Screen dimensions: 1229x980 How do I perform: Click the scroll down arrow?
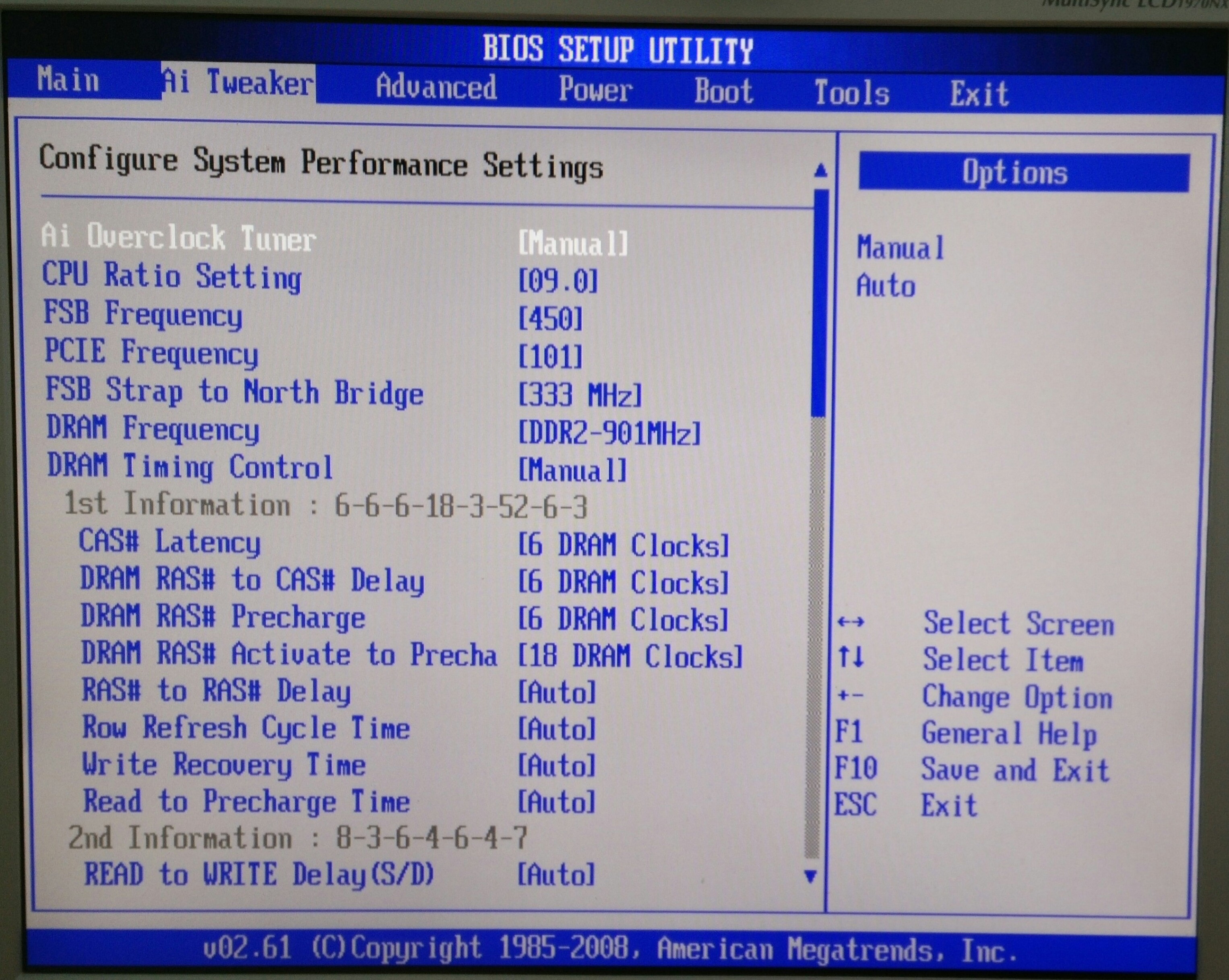pyautogui.click(x=810, y=875)
